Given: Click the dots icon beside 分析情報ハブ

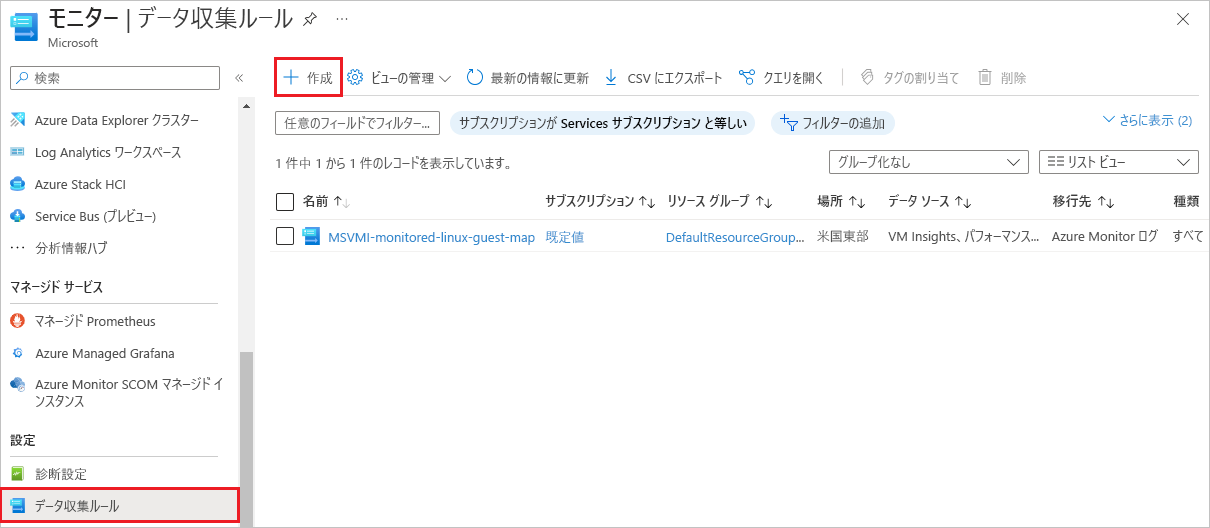Looking at the screenshot, I should tap(17, 248).
